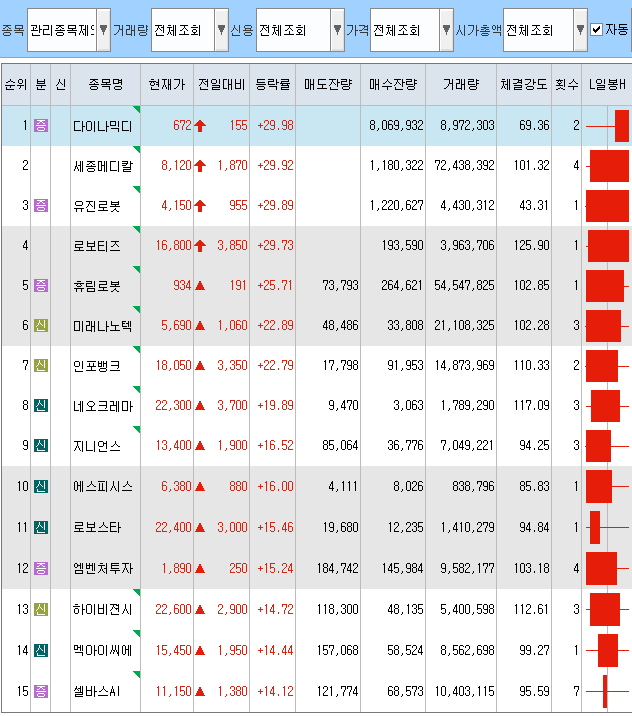The width and height of the screenshot is (632, 716).
Task: Click the volume value 72,438,392
Action: [x=464, y=165]
